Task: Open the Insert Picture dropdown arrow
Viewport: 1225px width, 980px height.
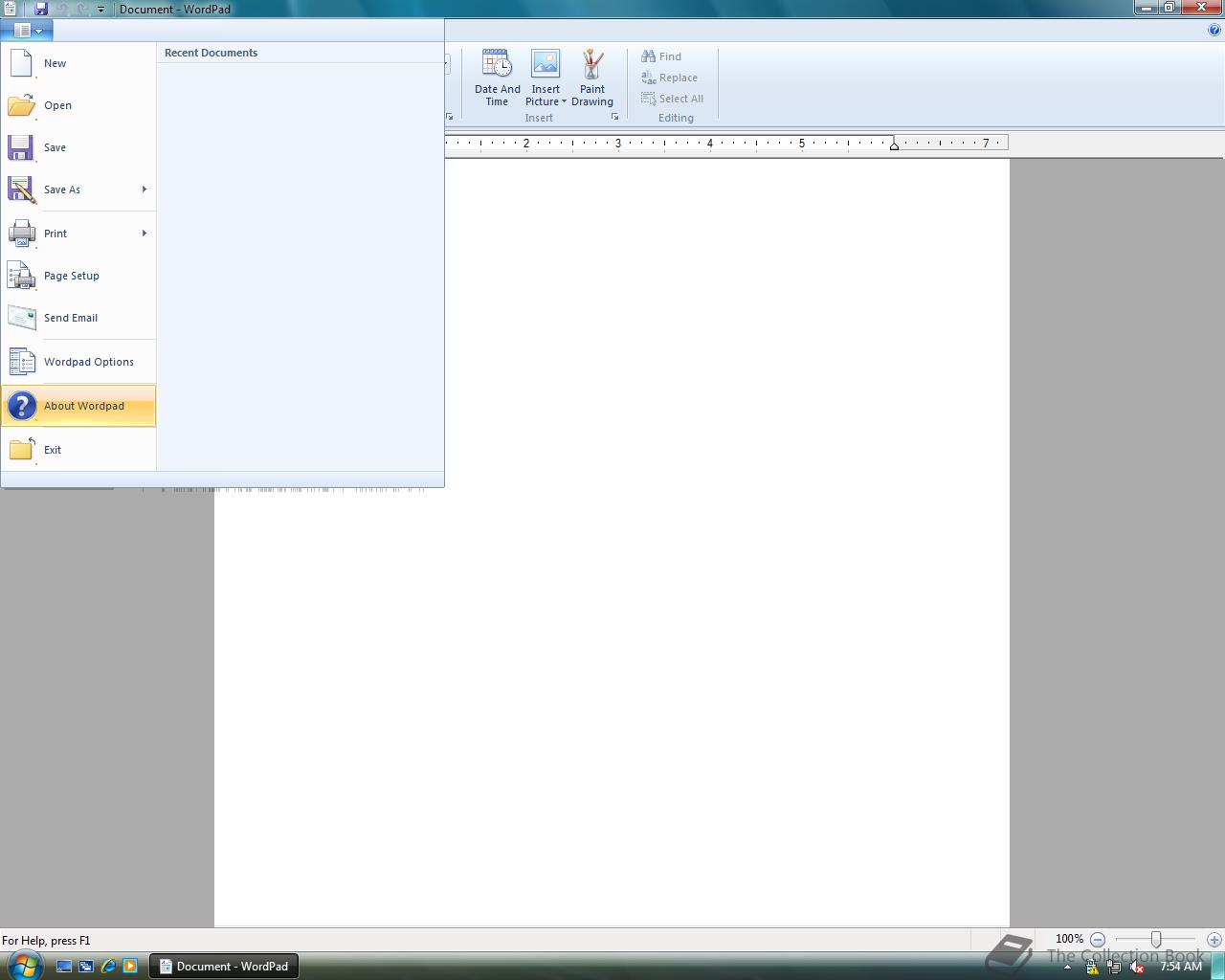Action: pyautogui.click(x=564, y=101)
